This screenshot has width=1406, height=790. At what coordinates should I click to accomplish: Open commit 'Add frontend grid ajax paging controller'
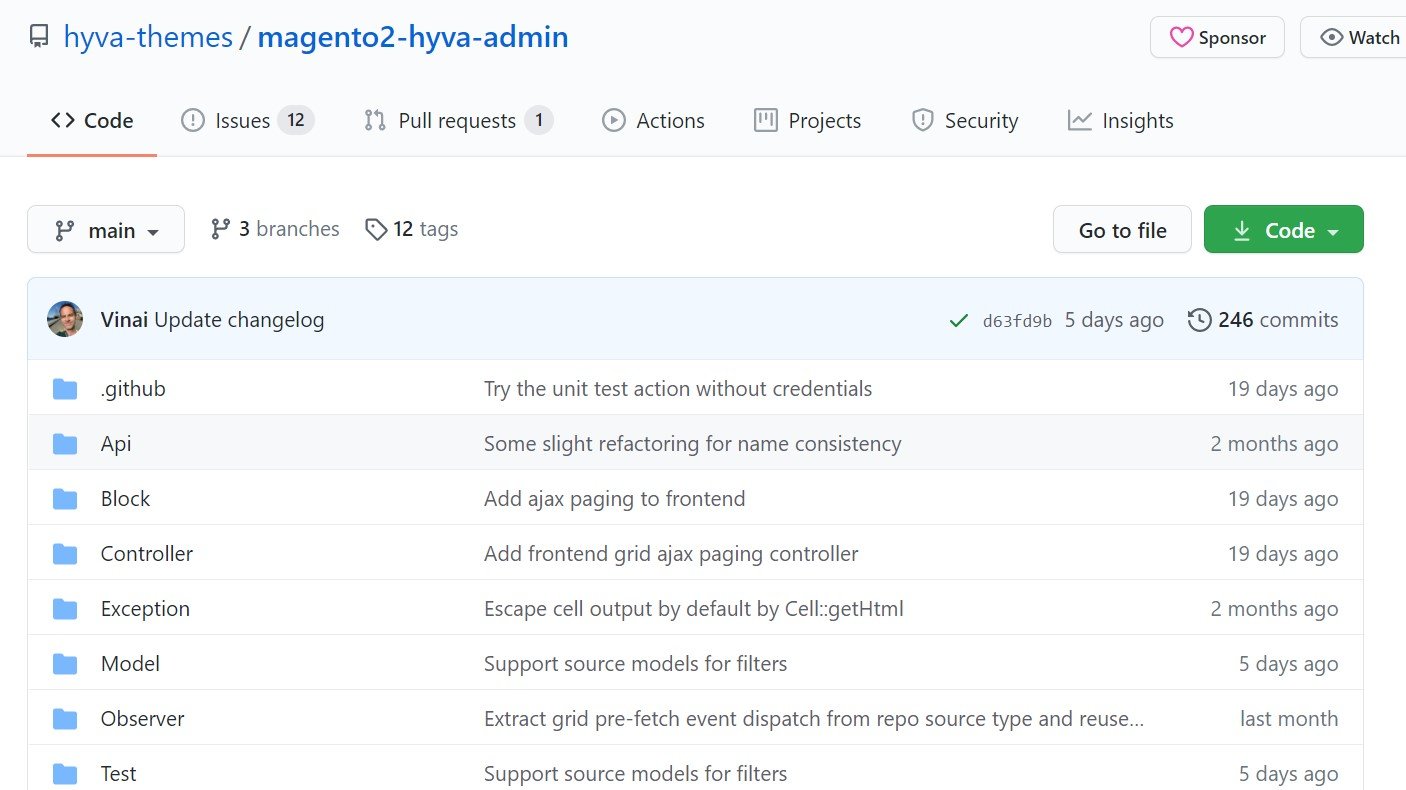click(671, 554)
